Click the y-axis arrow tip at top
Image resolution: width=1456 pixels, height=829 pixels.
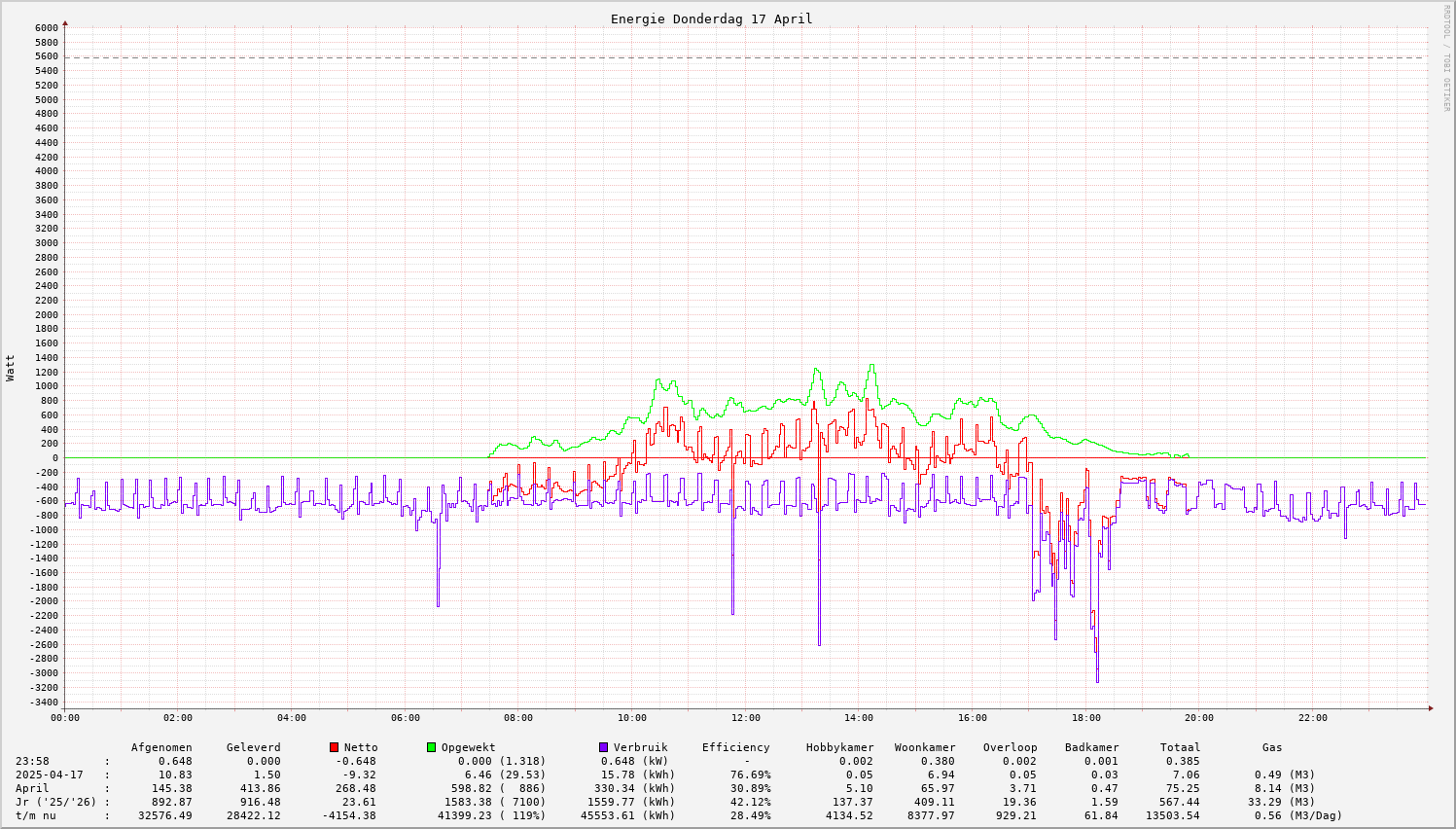point(65,22)
